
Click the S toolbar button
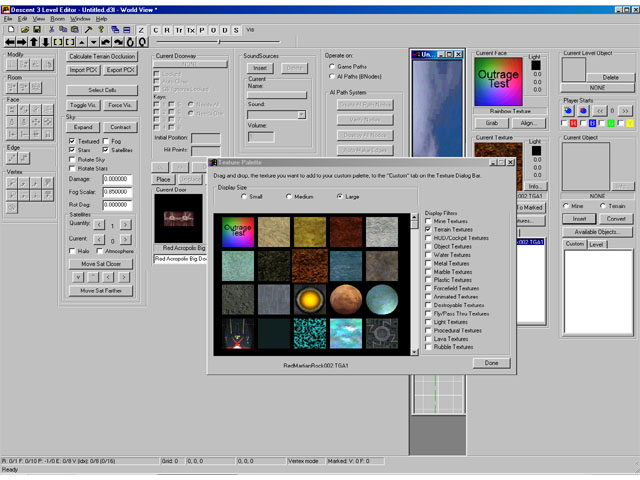[236, 30]
